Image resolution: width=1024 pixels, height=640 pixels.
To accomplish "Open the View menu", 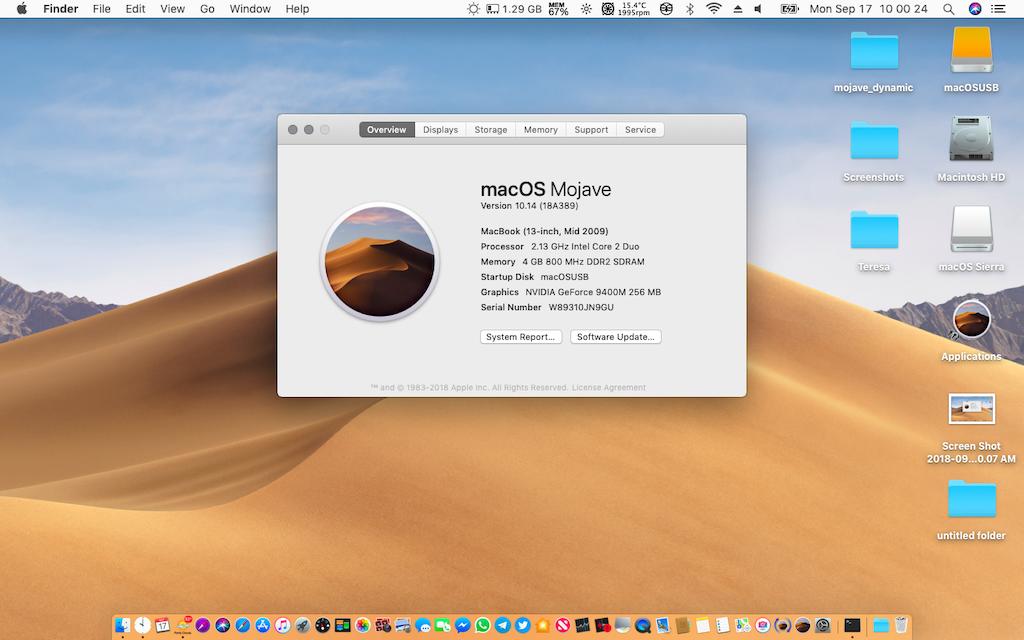I will [172, 8].
